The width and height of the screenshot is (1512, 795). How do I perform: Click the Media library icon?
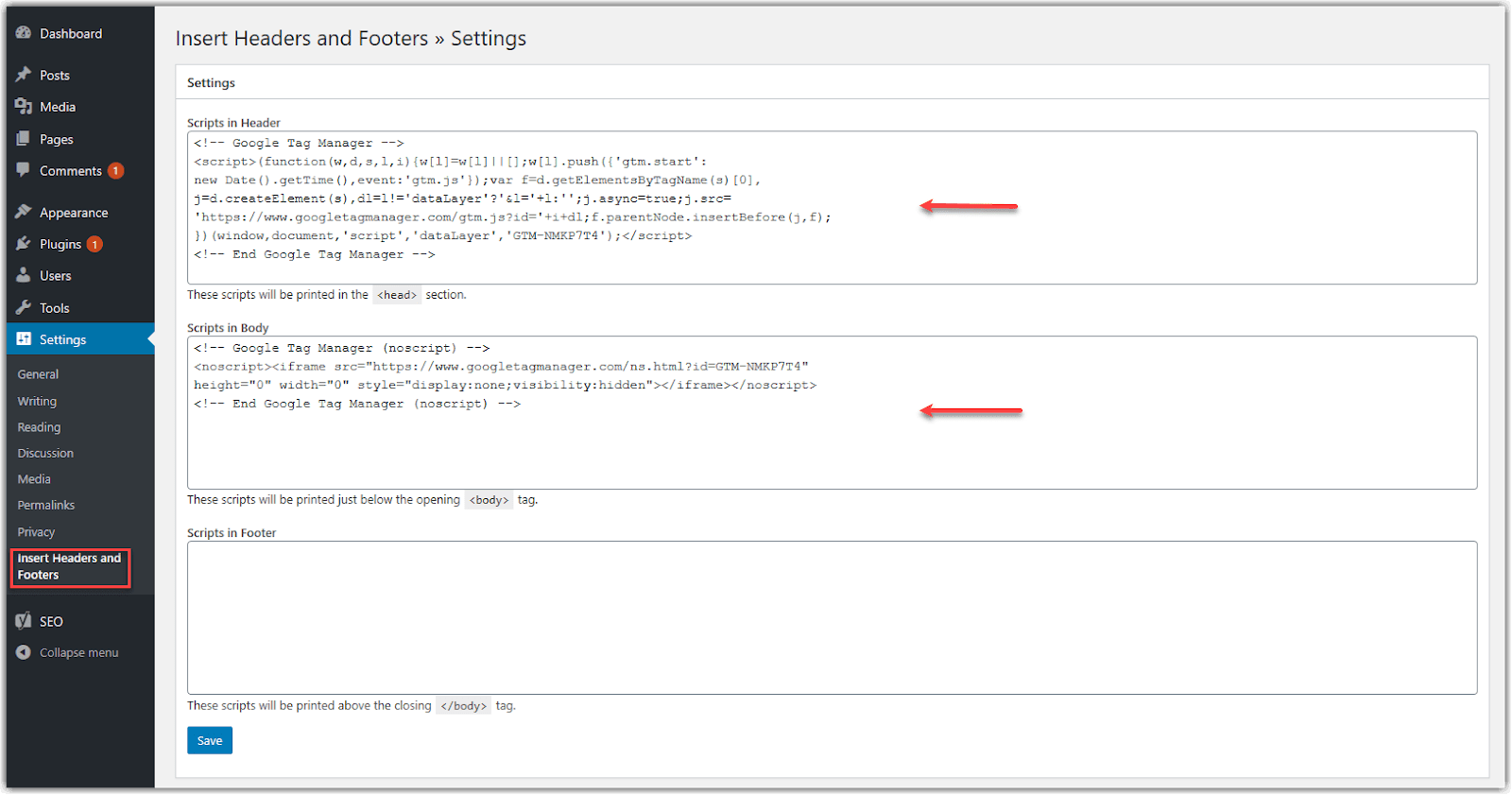point(24,107)
